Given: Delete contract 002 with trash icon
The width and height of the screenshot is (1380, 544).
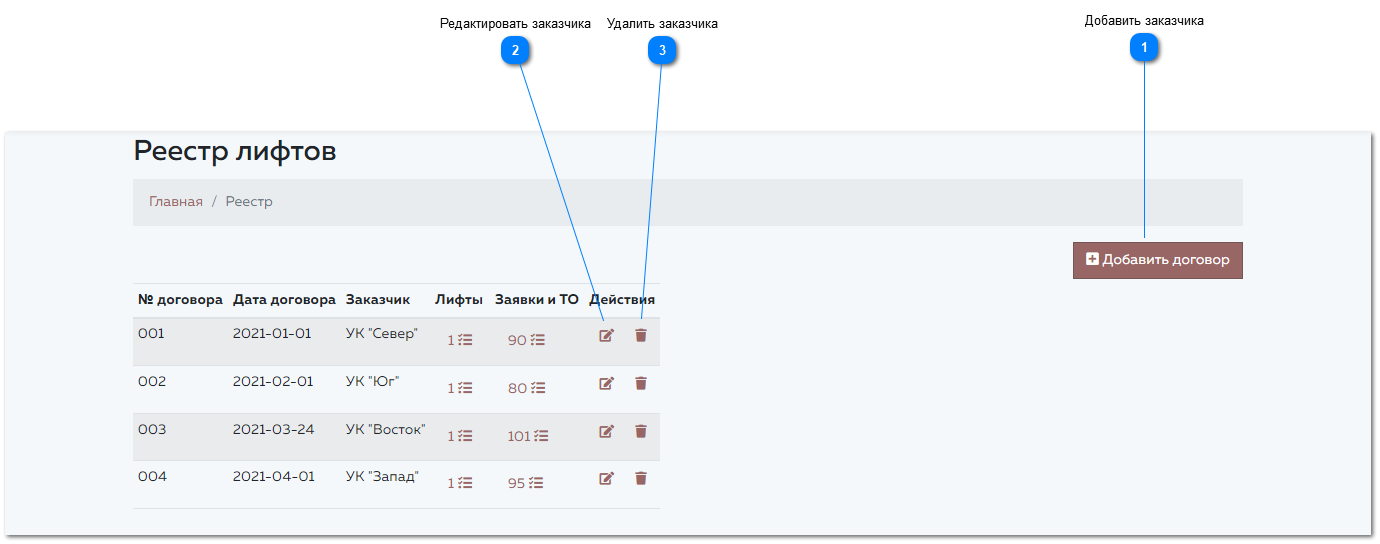Looking at the screenshot, I should [641, 383].
